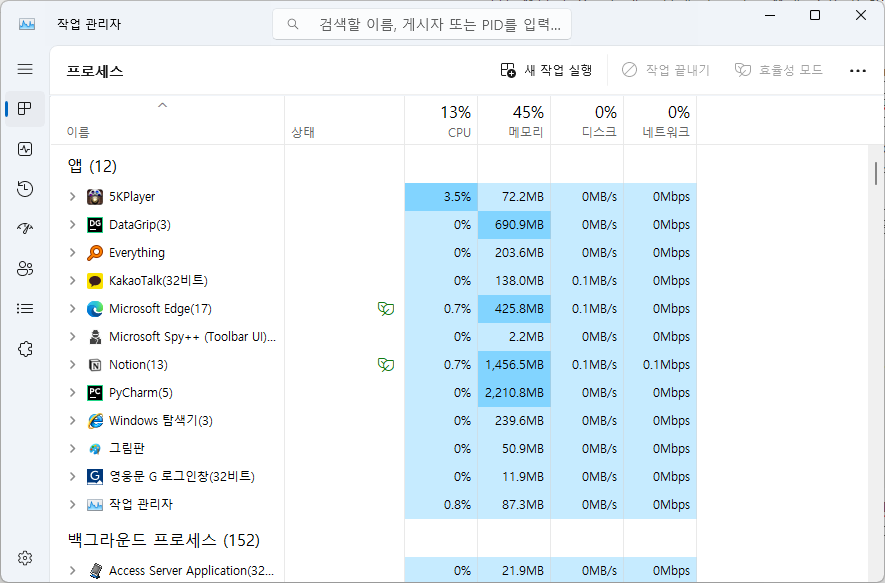Open the Details list sidebar icon
The width and height of the screenshot is (885, 583).
point(25,309)
